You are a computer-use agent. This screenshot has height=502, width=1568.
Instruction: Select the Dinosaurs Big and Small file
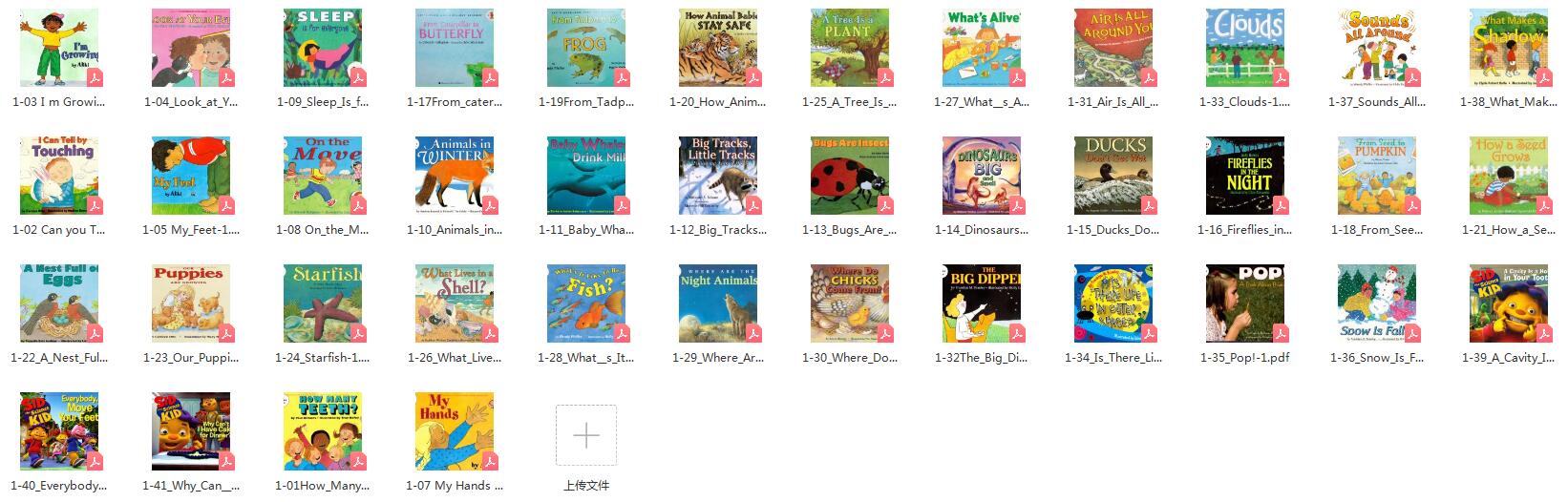(982, 176)
